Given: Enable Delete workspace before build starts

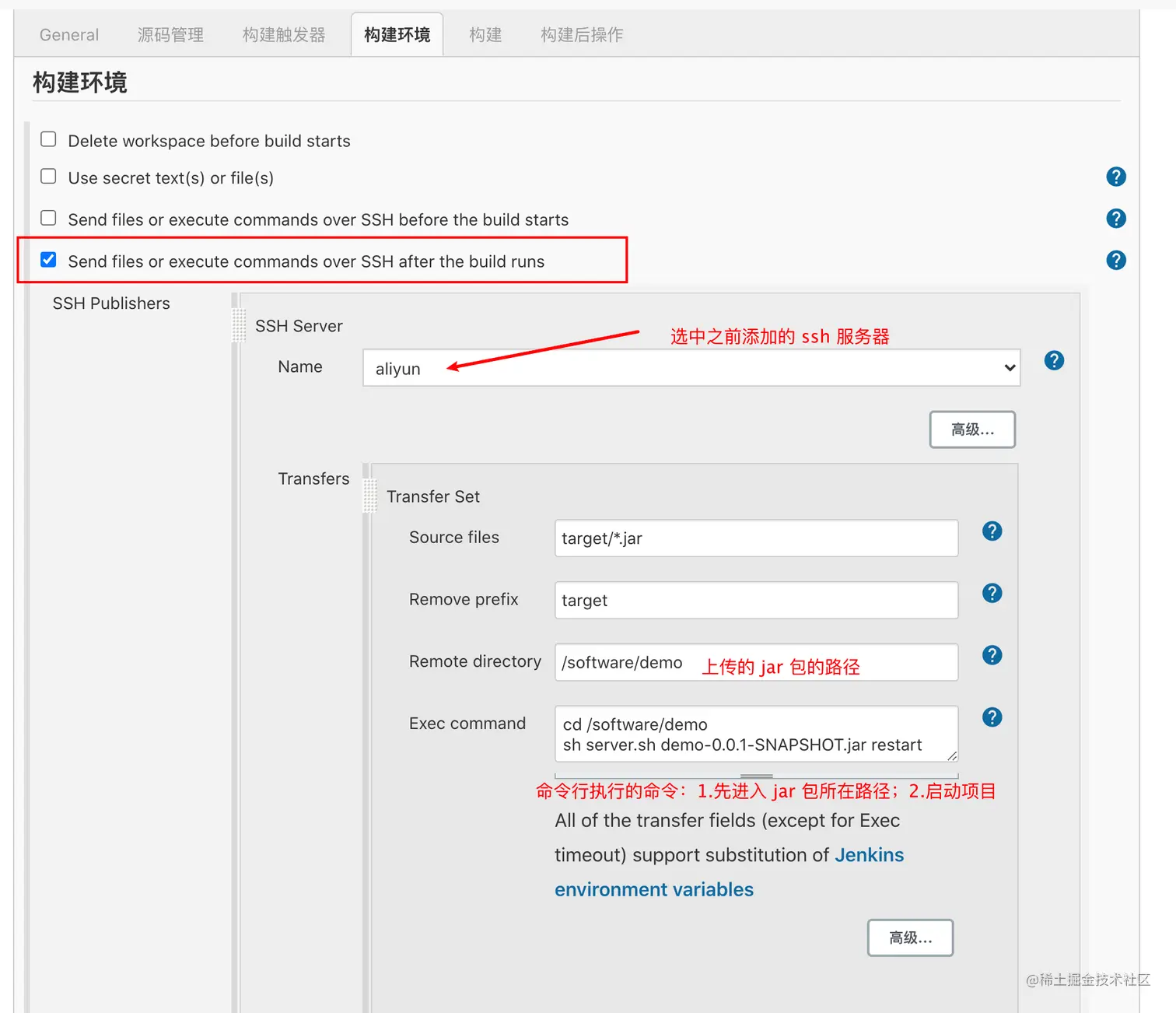Looking at the screenshot, I should tap(48, 139).
